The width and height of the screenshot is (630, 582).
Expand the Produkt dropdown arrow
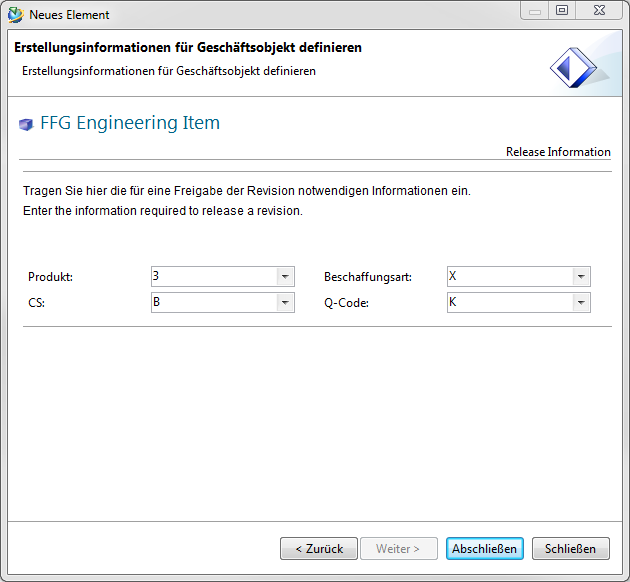(285, 277)
